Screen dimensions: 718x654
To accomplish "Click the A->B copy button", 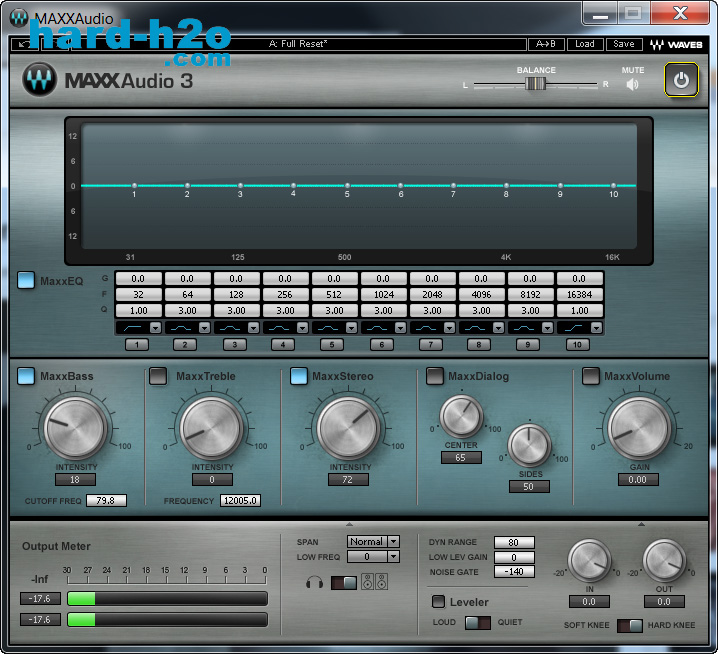I will [x=546, y=44].
